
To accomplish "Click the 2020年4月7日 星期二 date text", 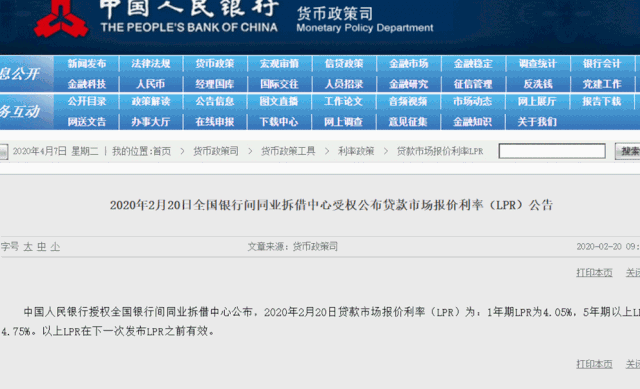I will tap(56, 151).
